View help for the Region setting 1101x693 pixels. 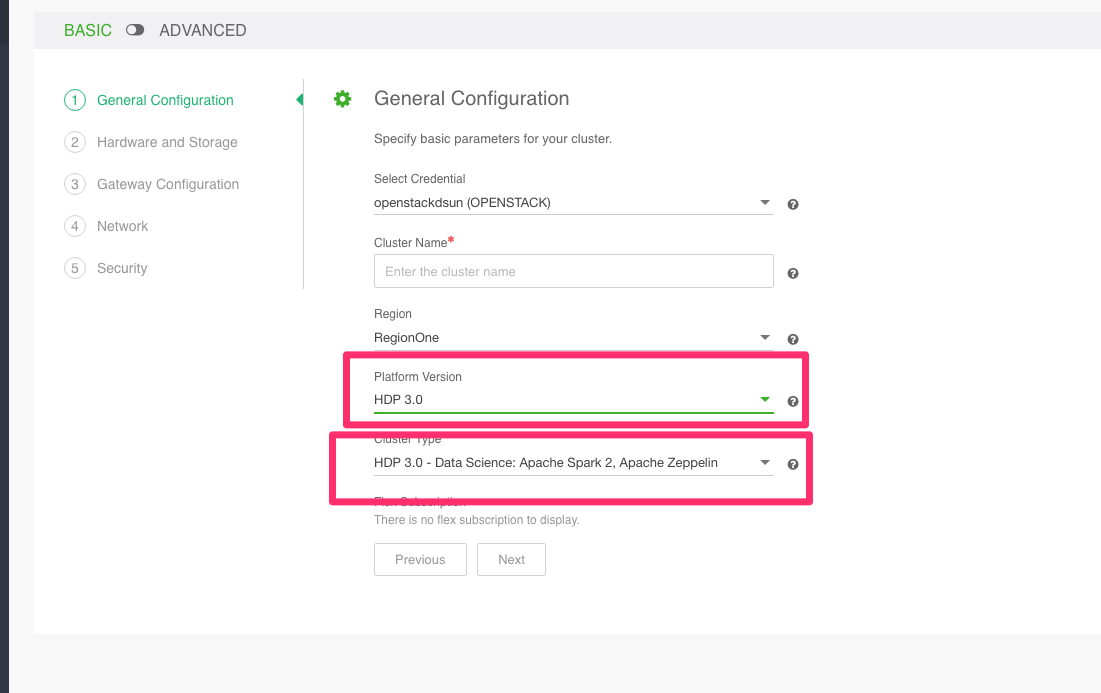tap(792, 338)
